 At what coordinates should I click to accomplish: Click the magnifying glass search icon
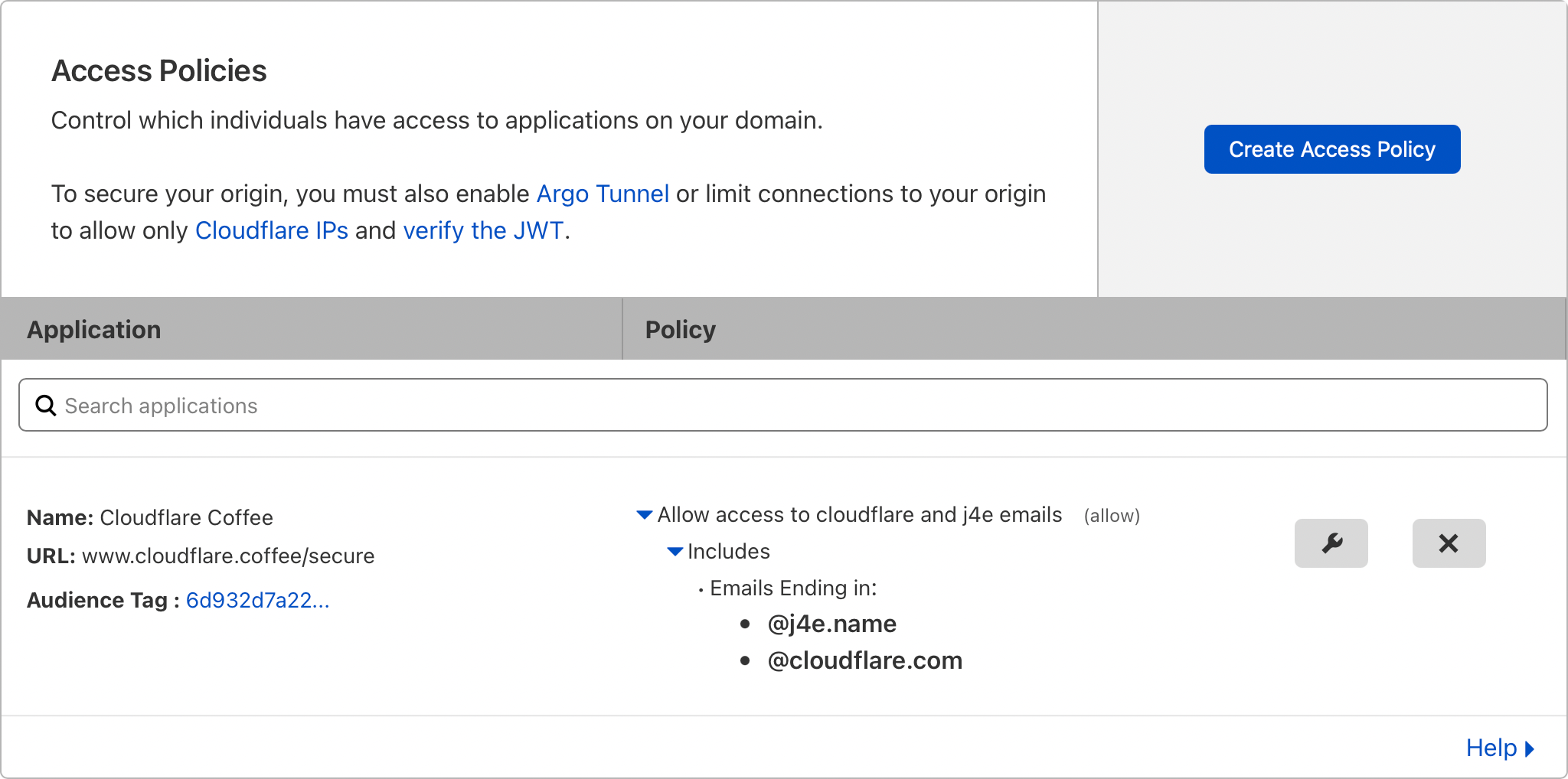point(45,405)
